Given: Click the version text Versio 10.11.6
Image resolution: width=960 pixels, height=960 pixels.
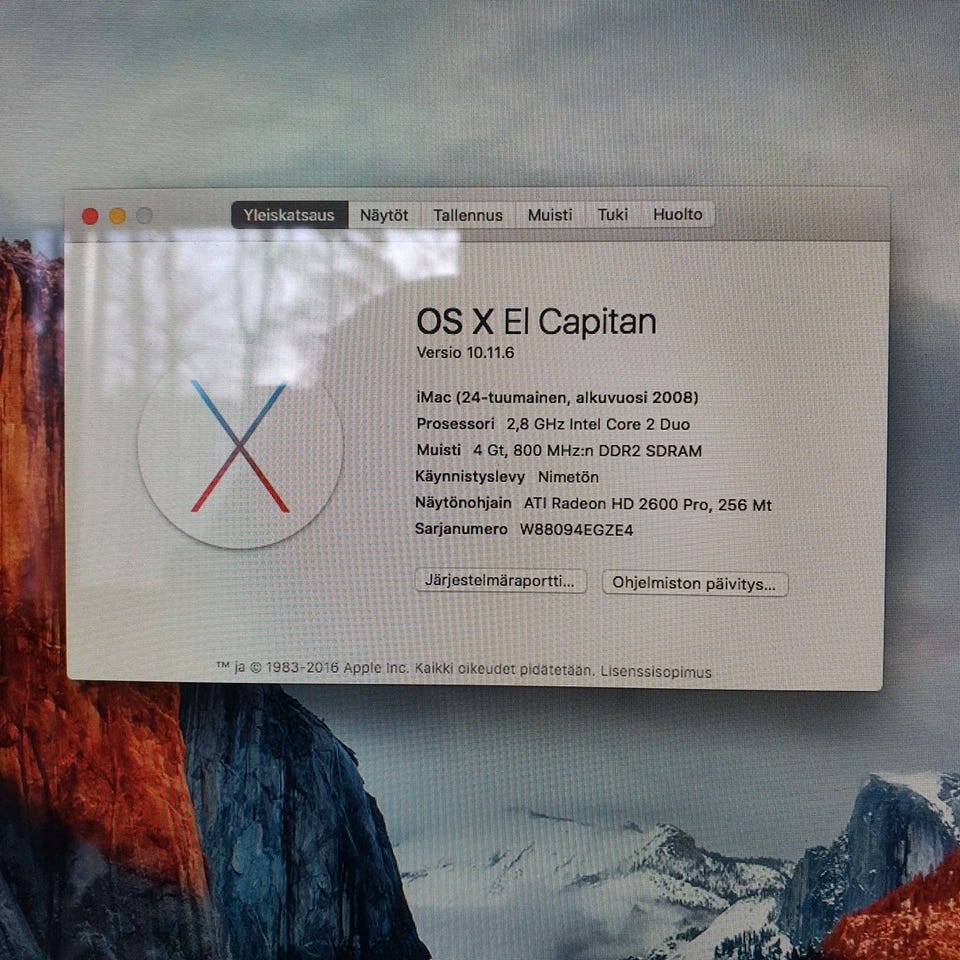Looking at the screenshot, I should click(465, 353).
